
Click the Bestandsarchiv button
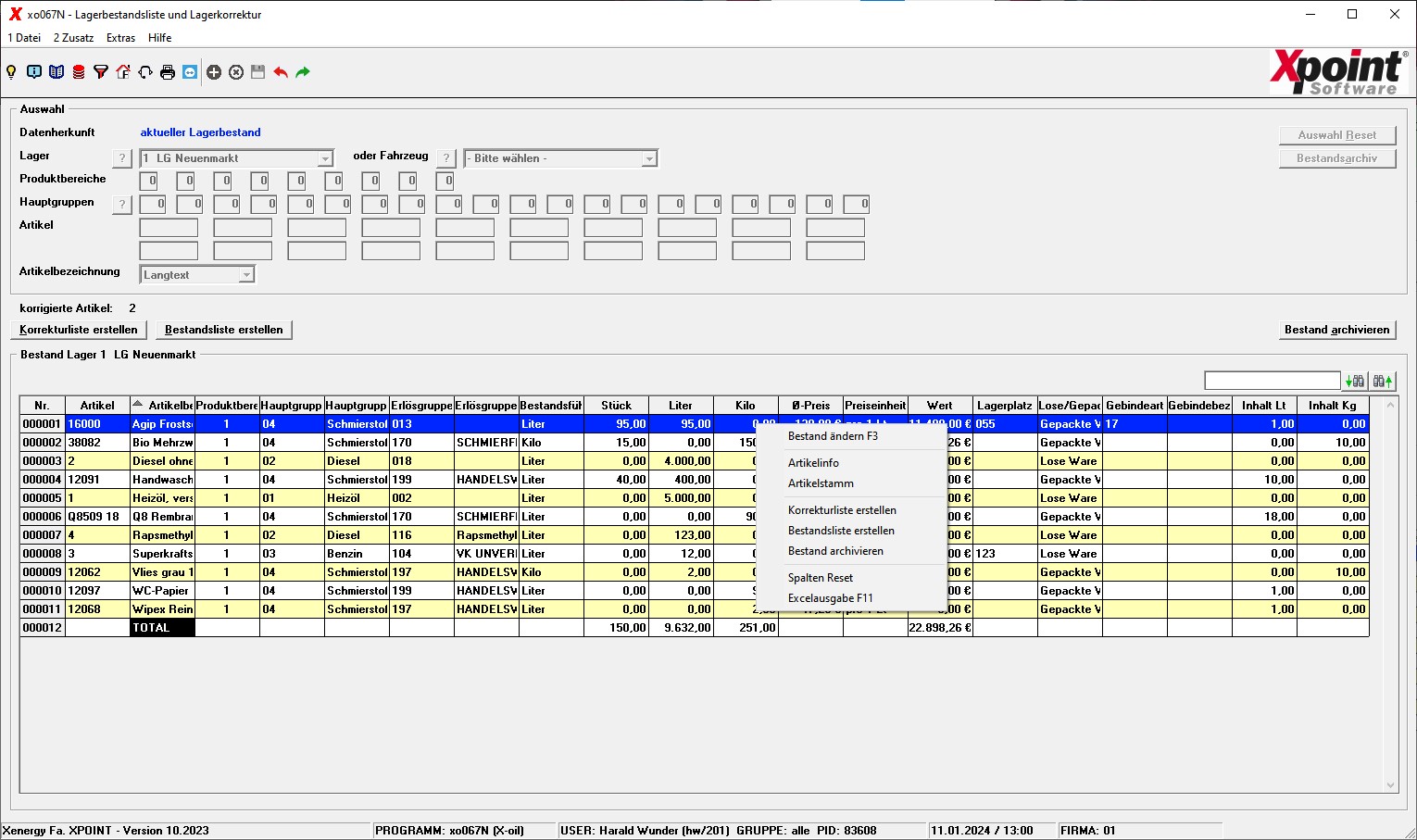(1336, 158)
